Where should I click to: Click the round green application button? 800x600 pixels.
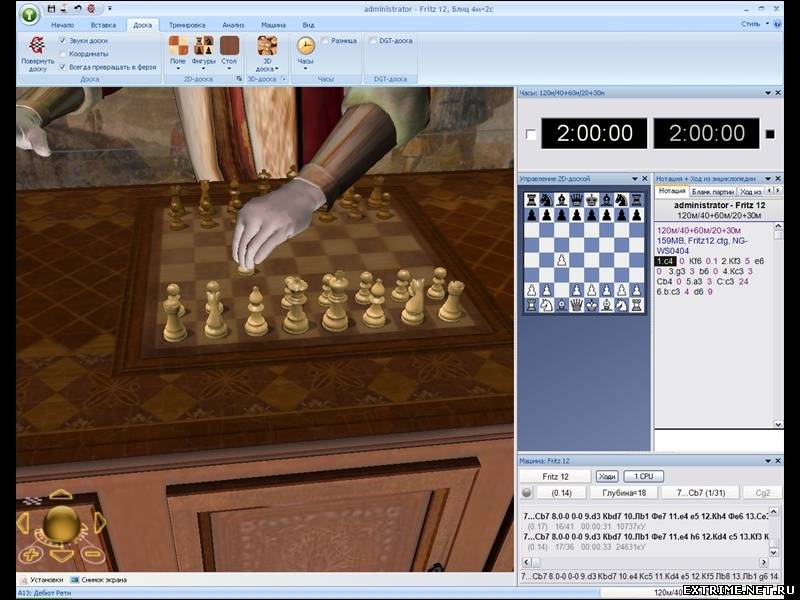coord(29,14)
